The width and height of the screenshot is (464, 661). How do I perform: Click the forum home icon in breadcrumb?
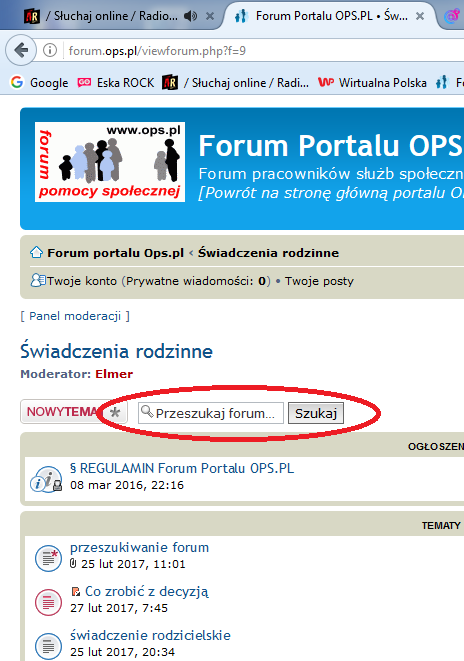tap(37, 253)
